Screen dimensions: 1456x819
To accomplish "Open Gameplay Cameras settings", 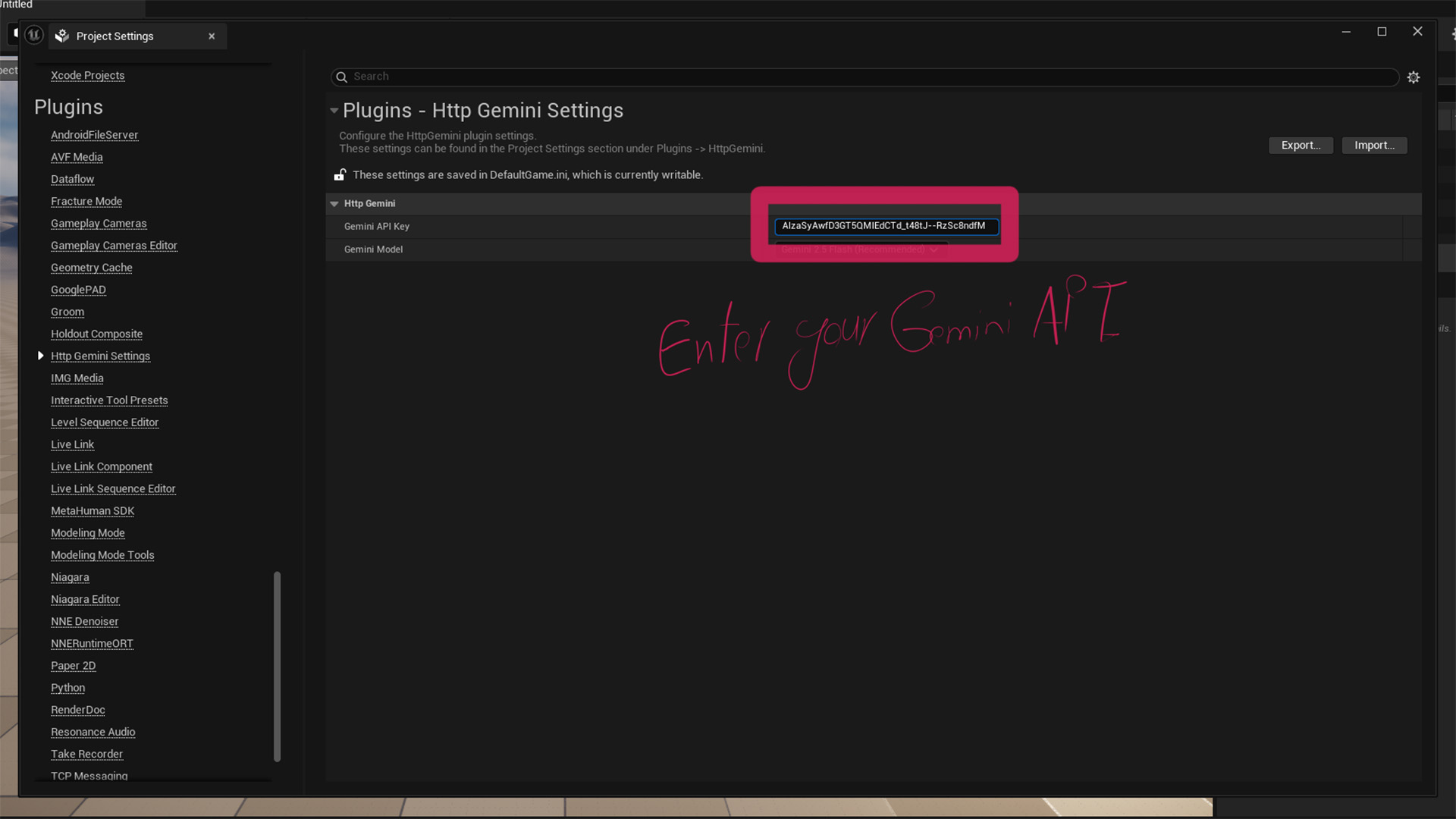I will pyautogui.click(x=99, y=223).
